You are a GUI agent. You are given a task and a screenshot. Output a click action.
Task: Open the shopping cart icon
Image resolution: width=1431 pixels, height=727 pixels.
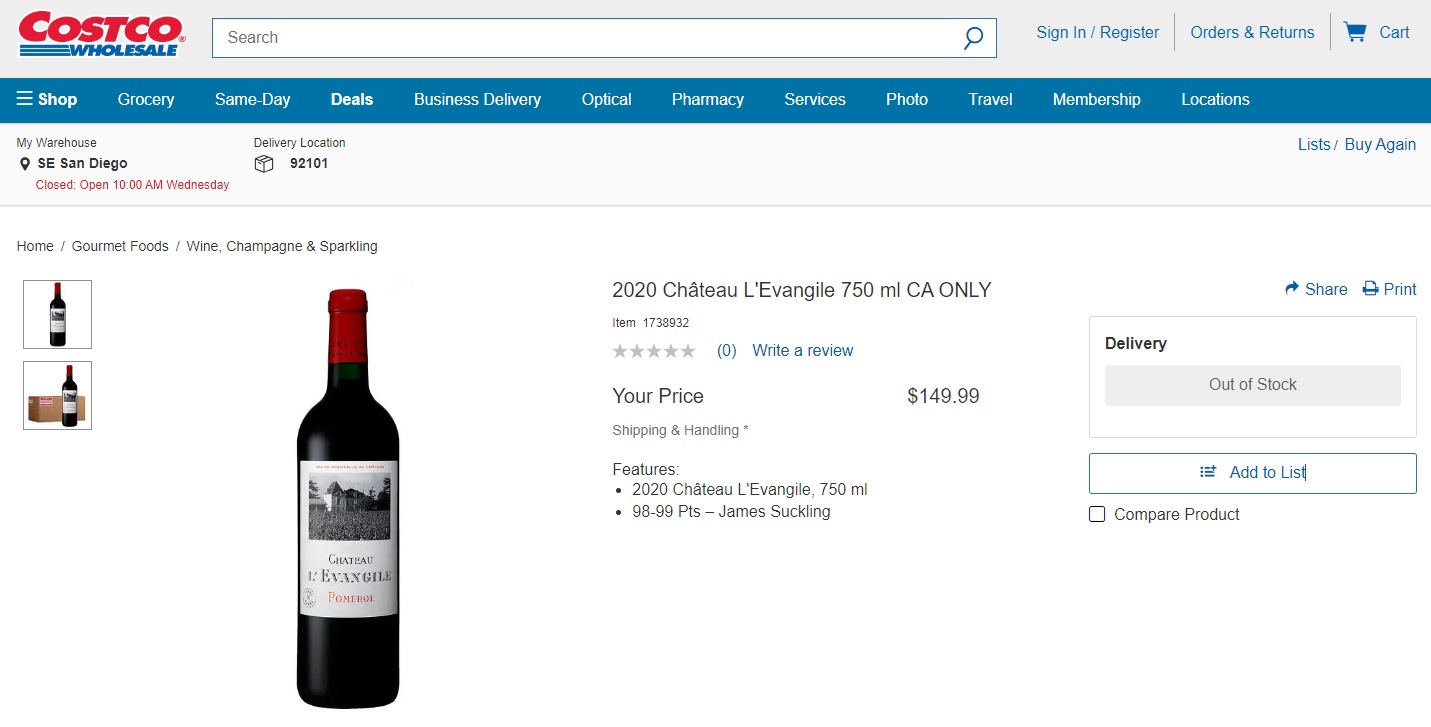click(x=1355, y=32)
